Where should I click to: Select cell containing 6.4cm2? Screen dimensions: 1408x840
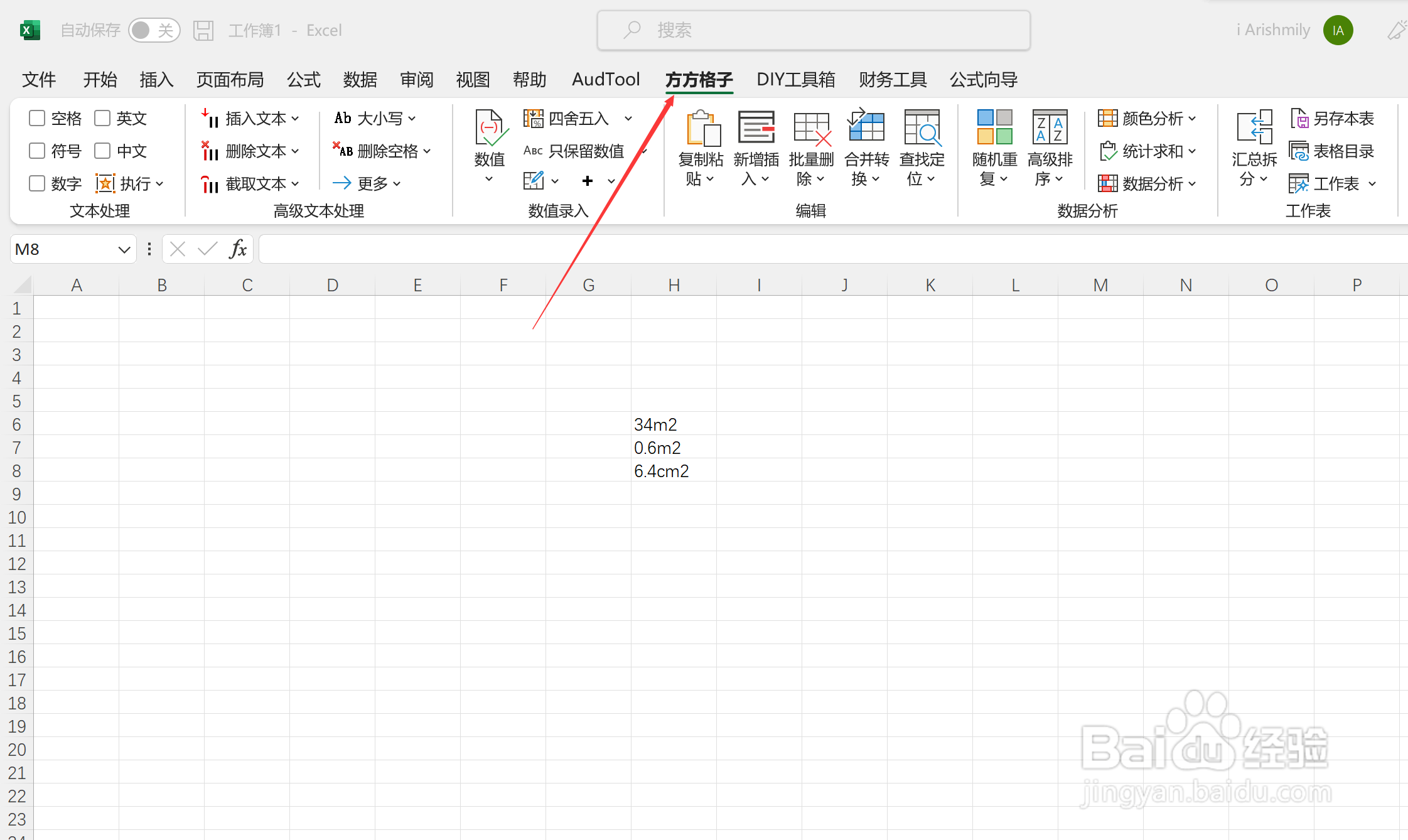click(x=674, y=471)
